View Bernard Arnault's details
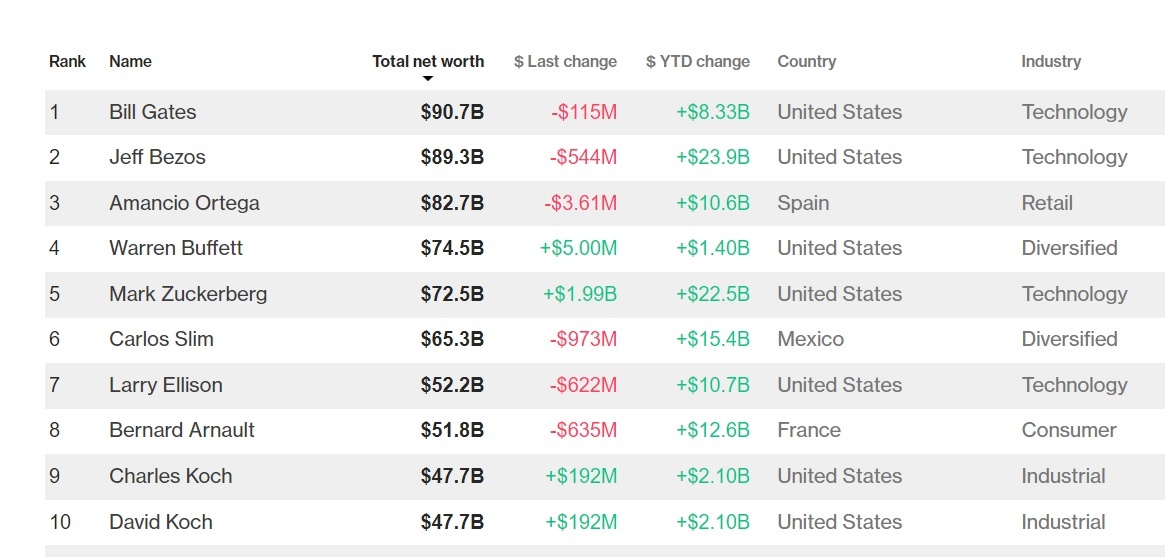This screenshot has width=1165, height=557. tap(182, 430)
